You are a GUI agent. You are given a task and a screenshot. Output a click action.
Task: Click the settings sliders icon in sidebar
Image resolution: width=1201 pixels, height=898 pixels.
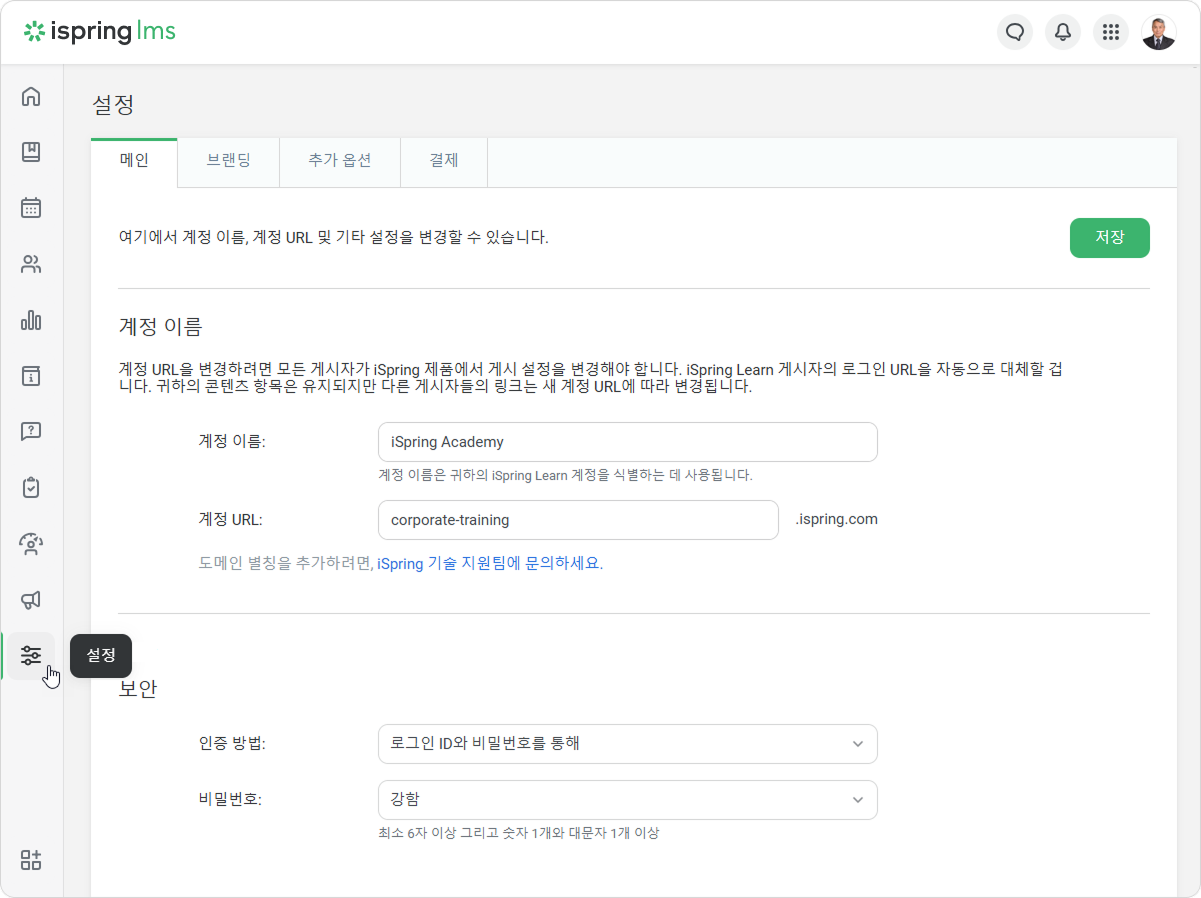point(31,656)
